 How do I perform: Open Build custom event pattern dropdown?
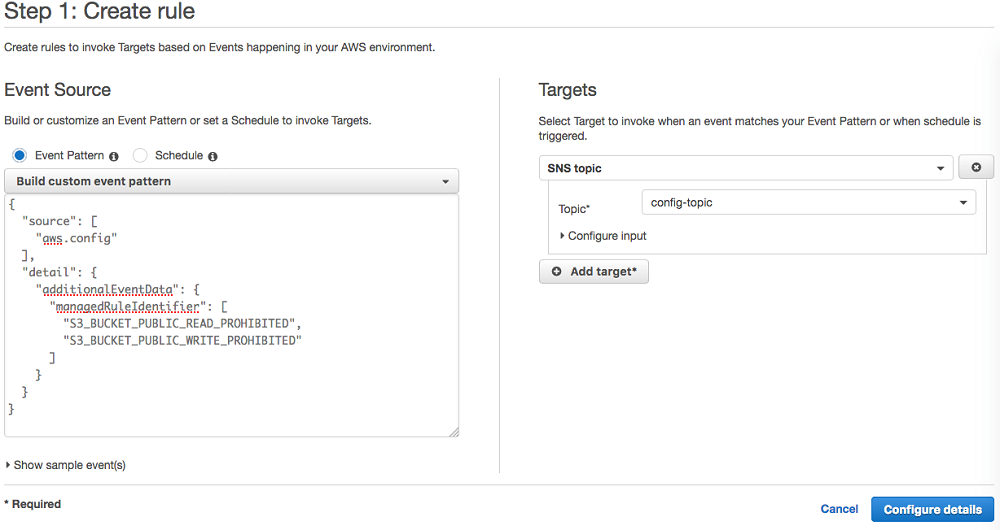(231, 181)
